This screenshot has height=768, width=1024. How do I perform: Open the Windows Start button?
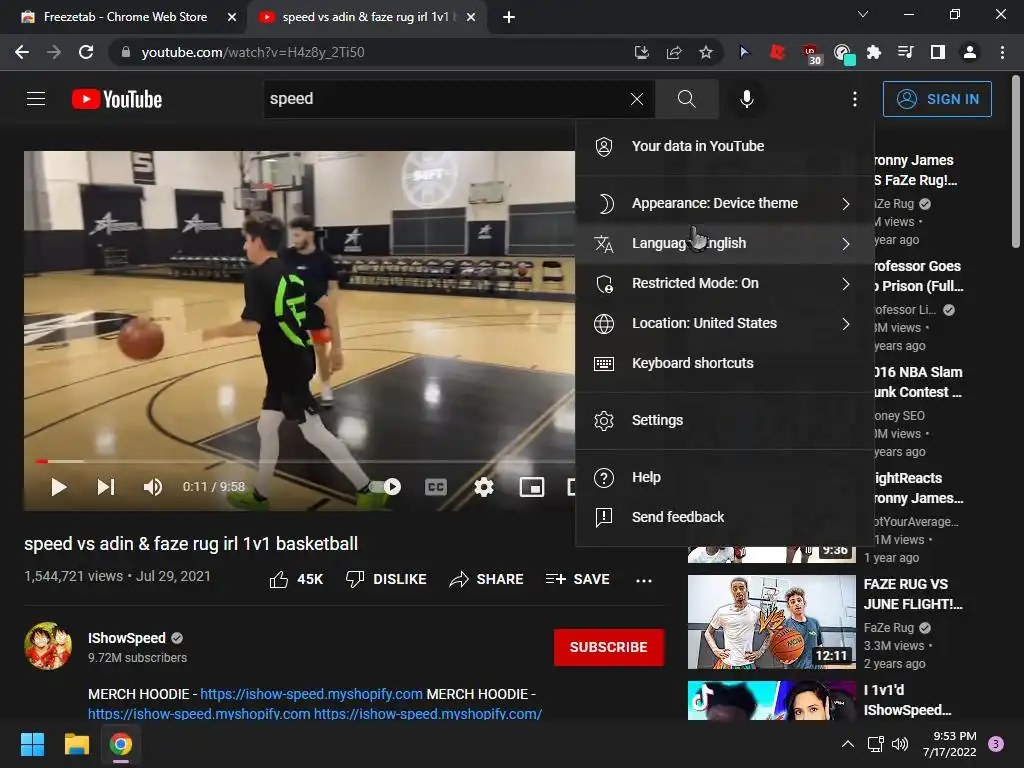(32, 744)
